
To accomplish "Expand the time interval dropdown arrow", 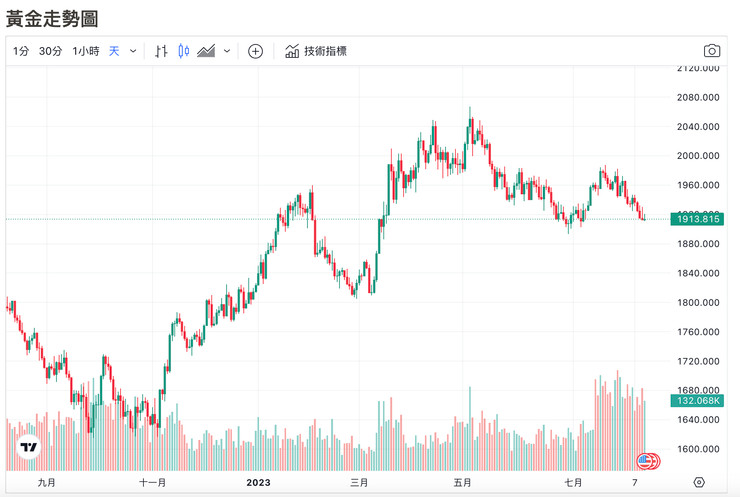I will click(x=133, y=51).
